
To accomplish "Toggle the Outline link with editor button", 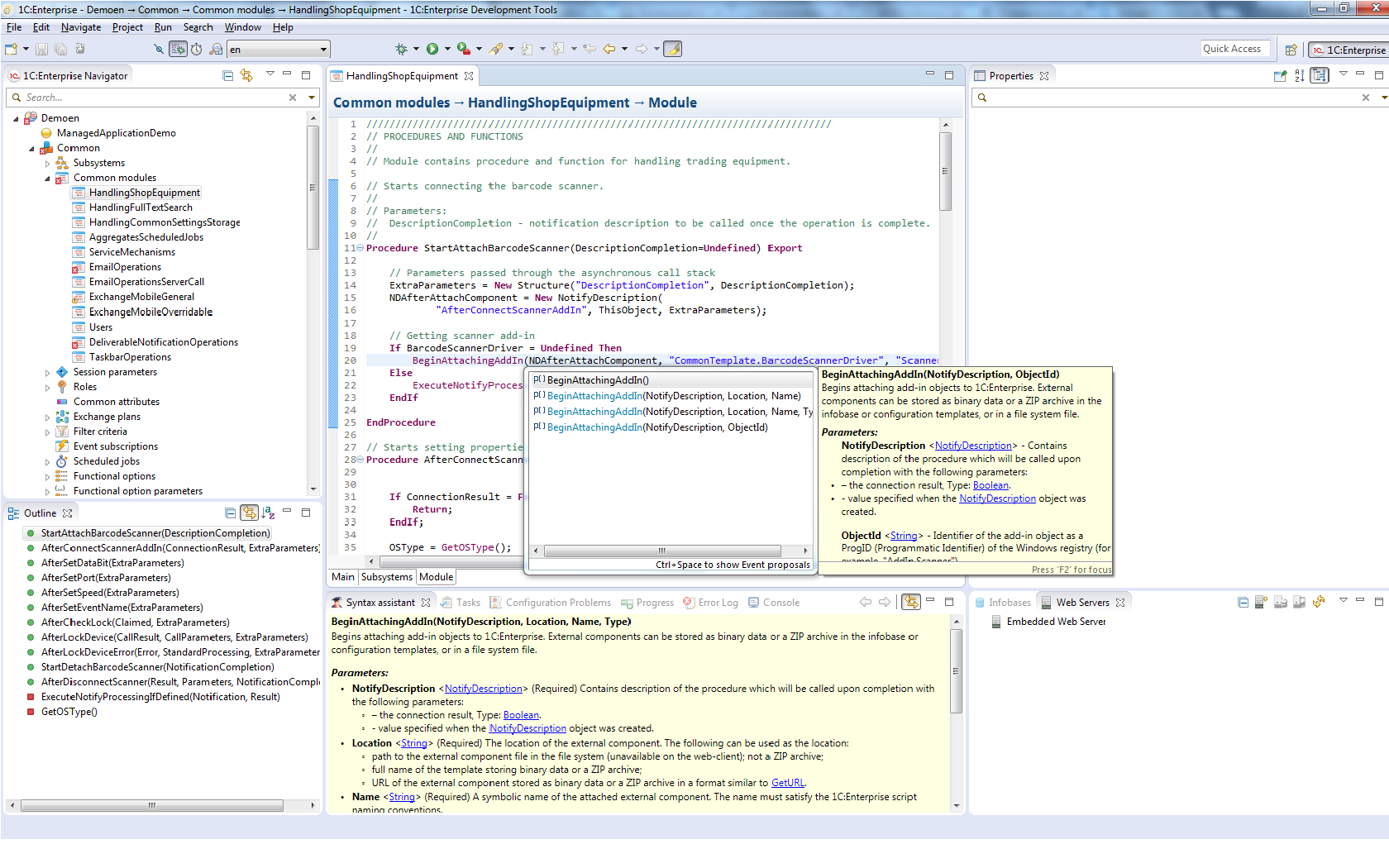I will 249,513.
